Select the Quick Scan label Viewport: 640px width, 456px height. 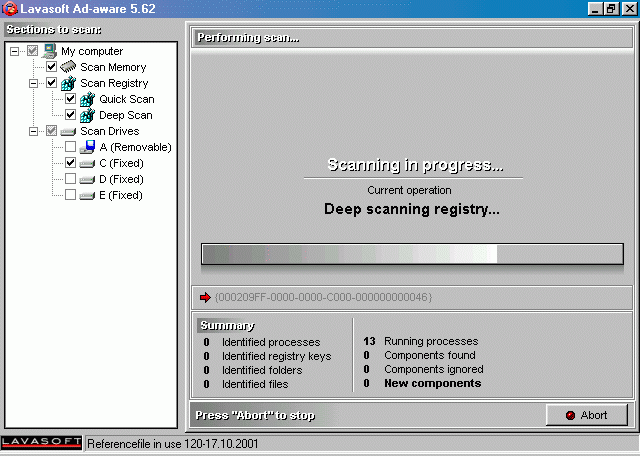tap(127, 99)
